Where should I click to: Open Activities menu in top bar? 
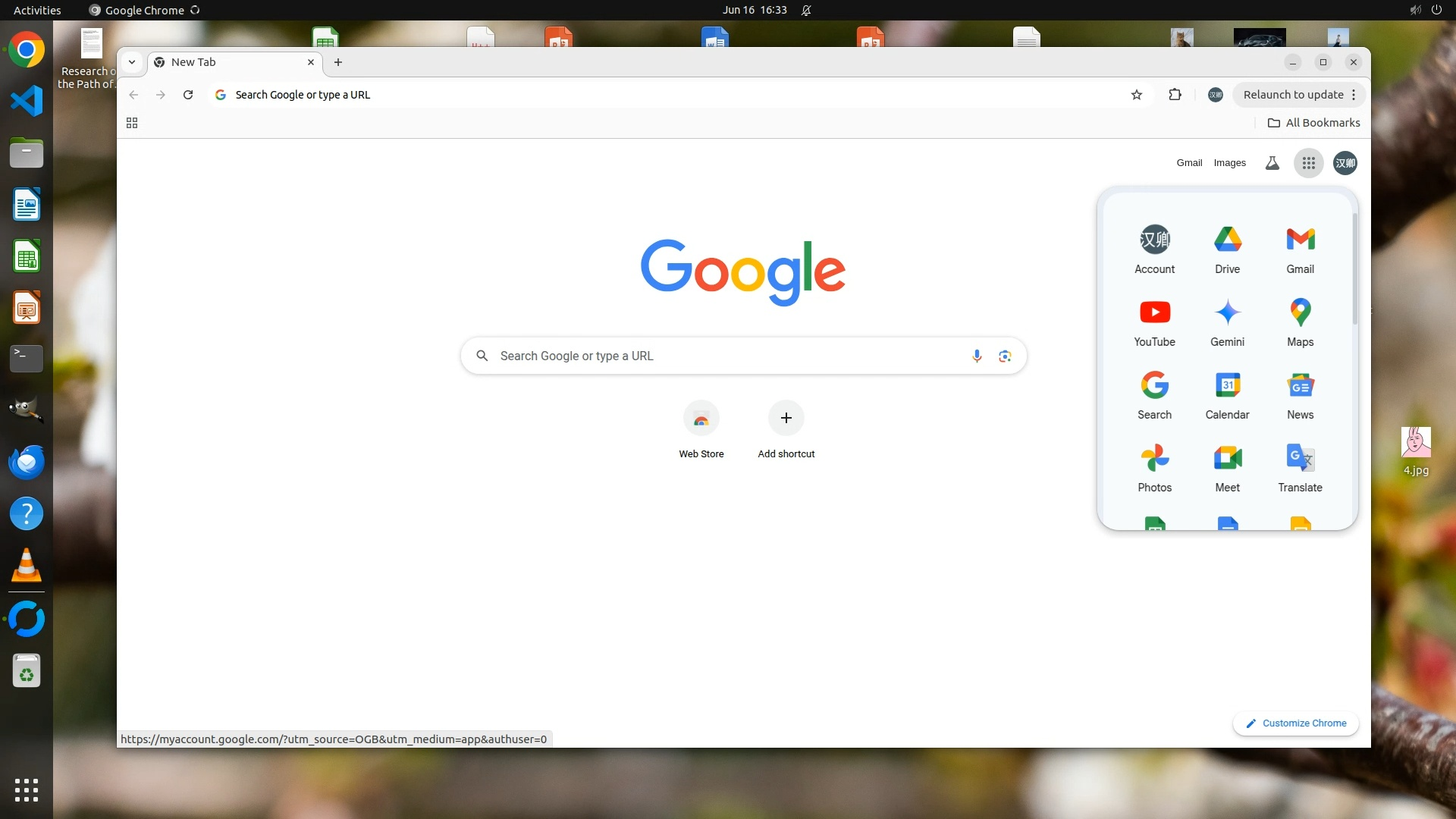click(x=37, y=10)
